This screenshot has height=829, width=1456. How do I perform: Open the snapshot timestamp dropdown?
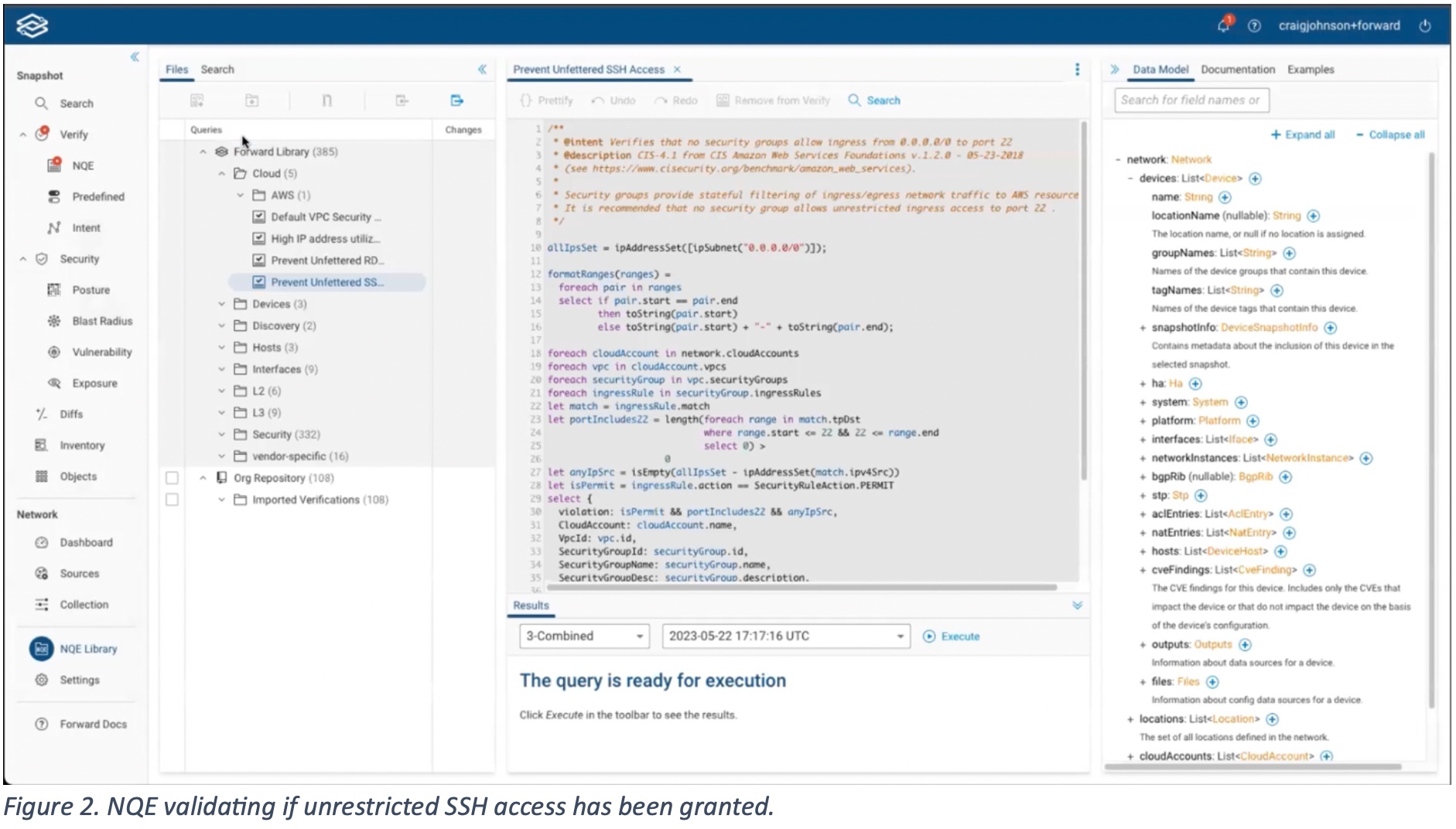point(786,636)
